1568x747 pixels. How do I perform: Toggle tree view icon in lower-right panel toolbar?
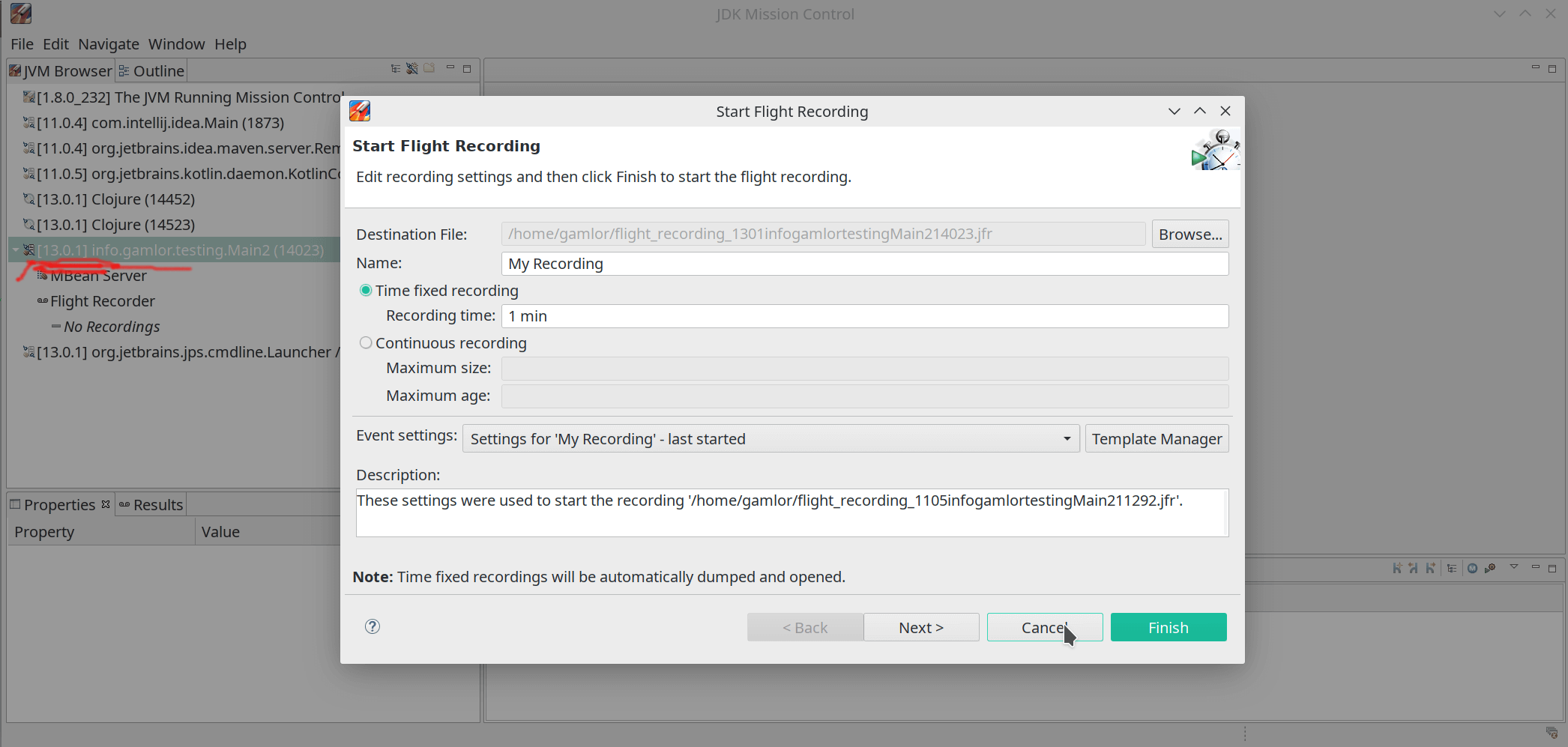point(1452,568)
